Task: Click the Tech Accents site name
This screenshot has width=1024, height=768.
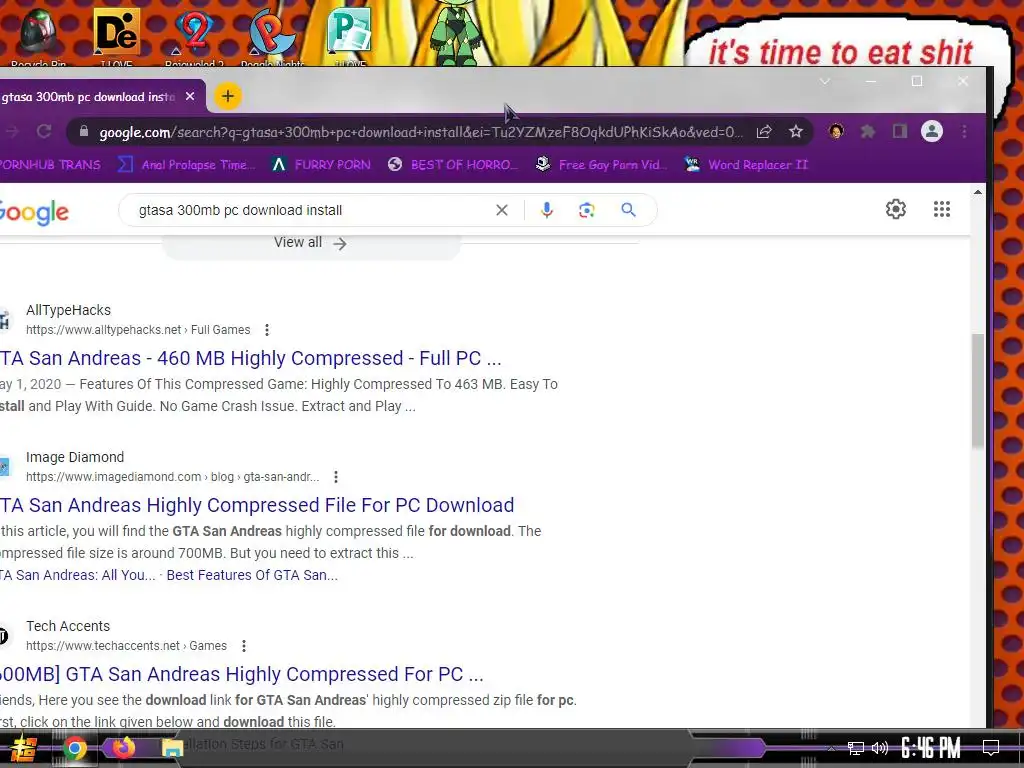Action: 68,626
